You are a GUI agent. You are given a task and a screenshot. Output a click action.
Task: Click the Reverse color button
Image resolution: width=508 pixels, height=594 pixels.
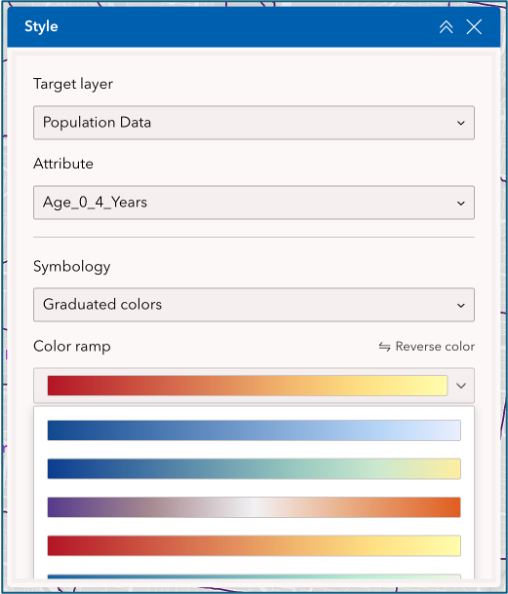[x=427, y=347]
